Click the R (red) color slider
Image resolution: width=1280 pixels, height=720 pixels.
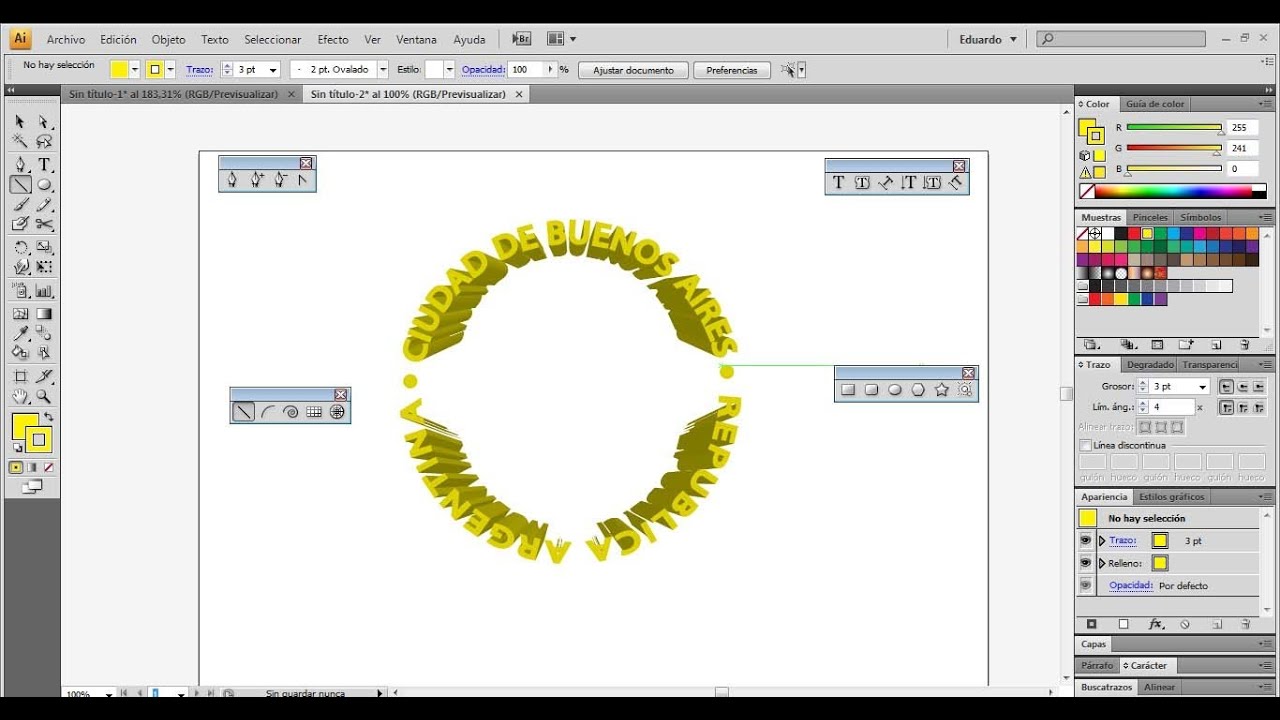(x=1174, y=128)
